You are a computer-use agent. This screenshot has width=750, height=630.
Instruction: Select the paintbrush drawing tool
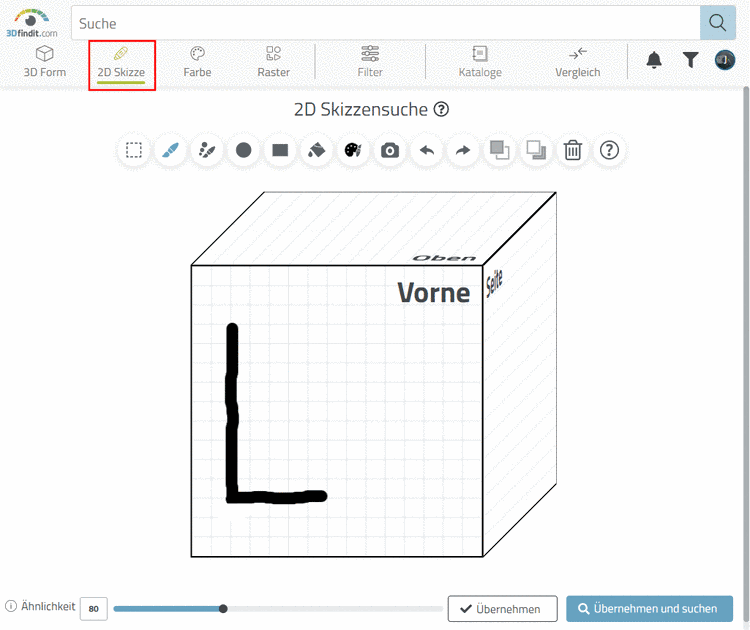coord(170,150)
